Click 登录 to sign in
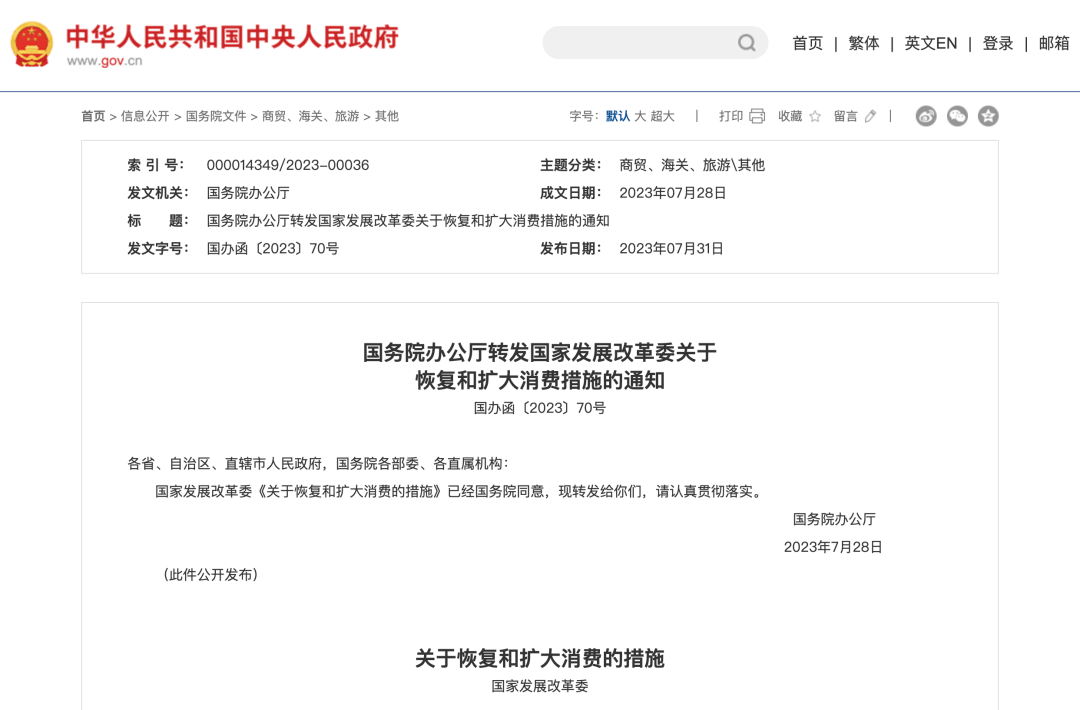This screenshot has width=1080, height=710. pos(997,43)
